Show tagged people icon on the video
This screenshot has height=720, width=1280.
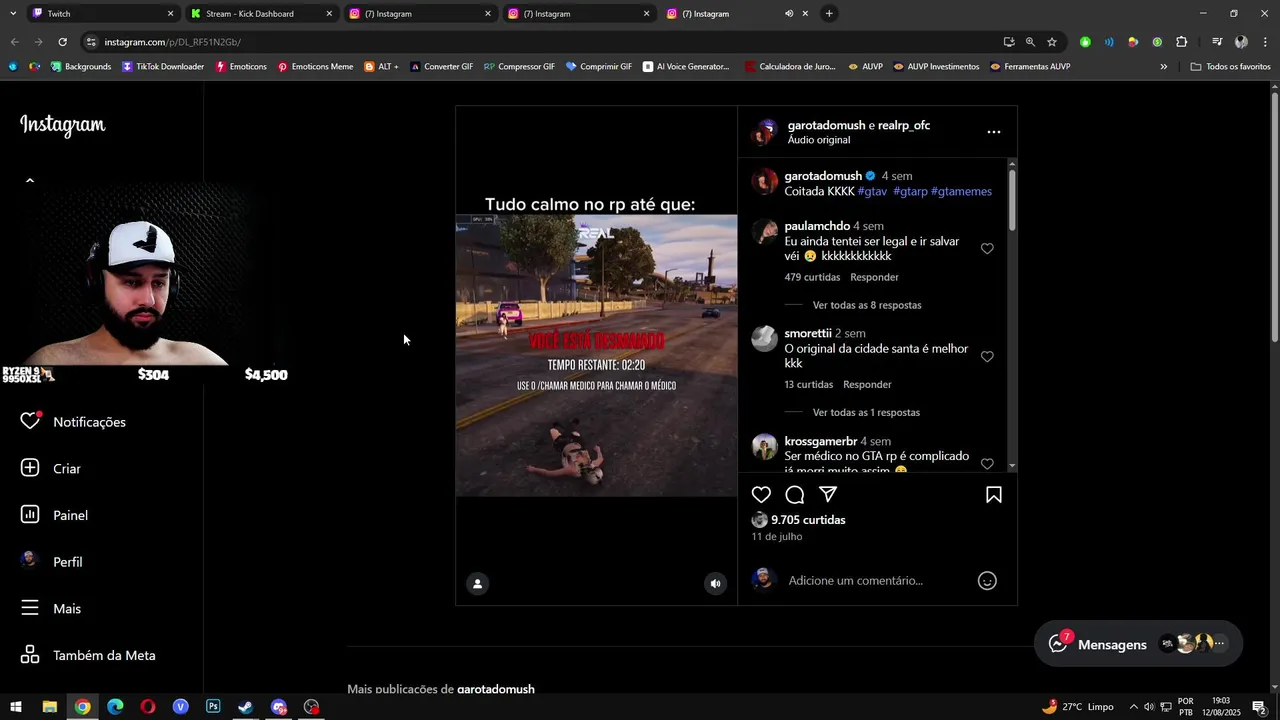coord(478,584)
